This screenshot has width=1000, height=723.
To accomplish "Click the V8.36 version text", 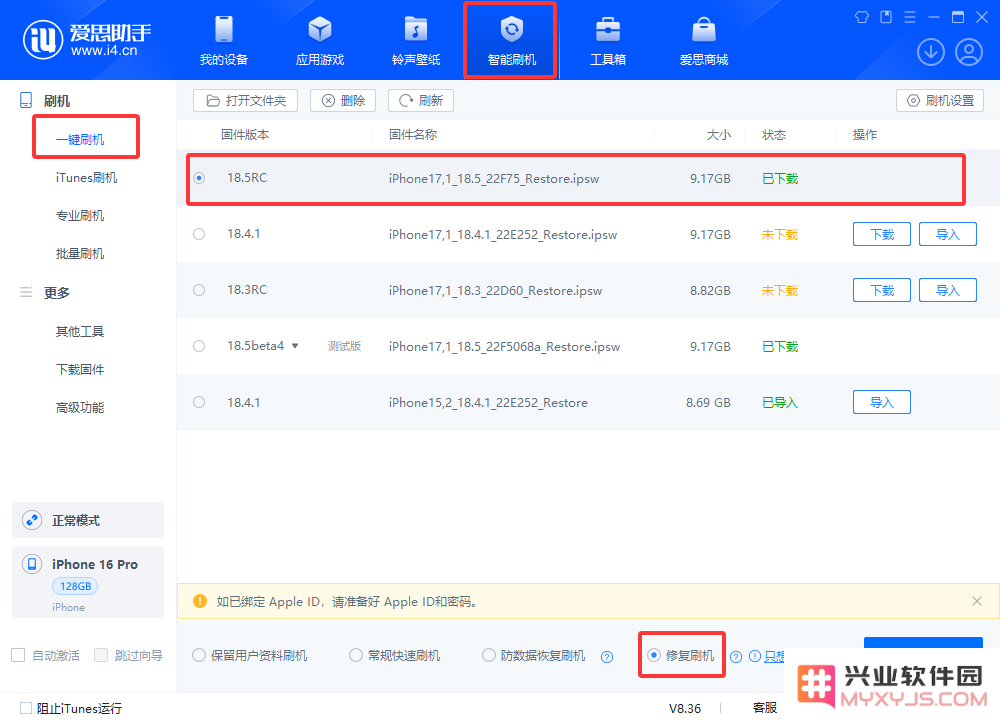I will point(685,708).
